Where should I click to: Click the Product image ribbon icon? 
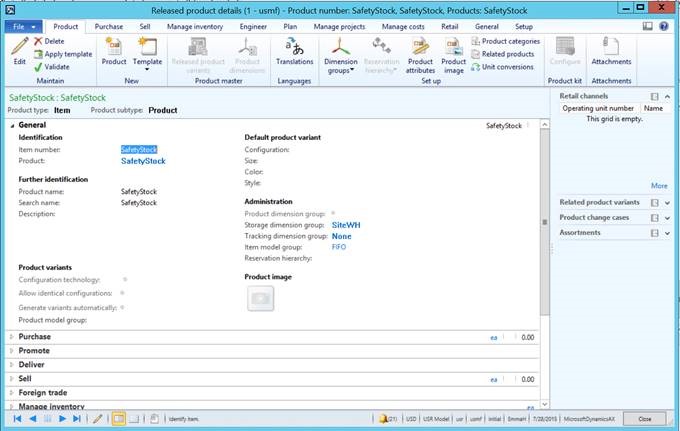click(x=454, y=50)
